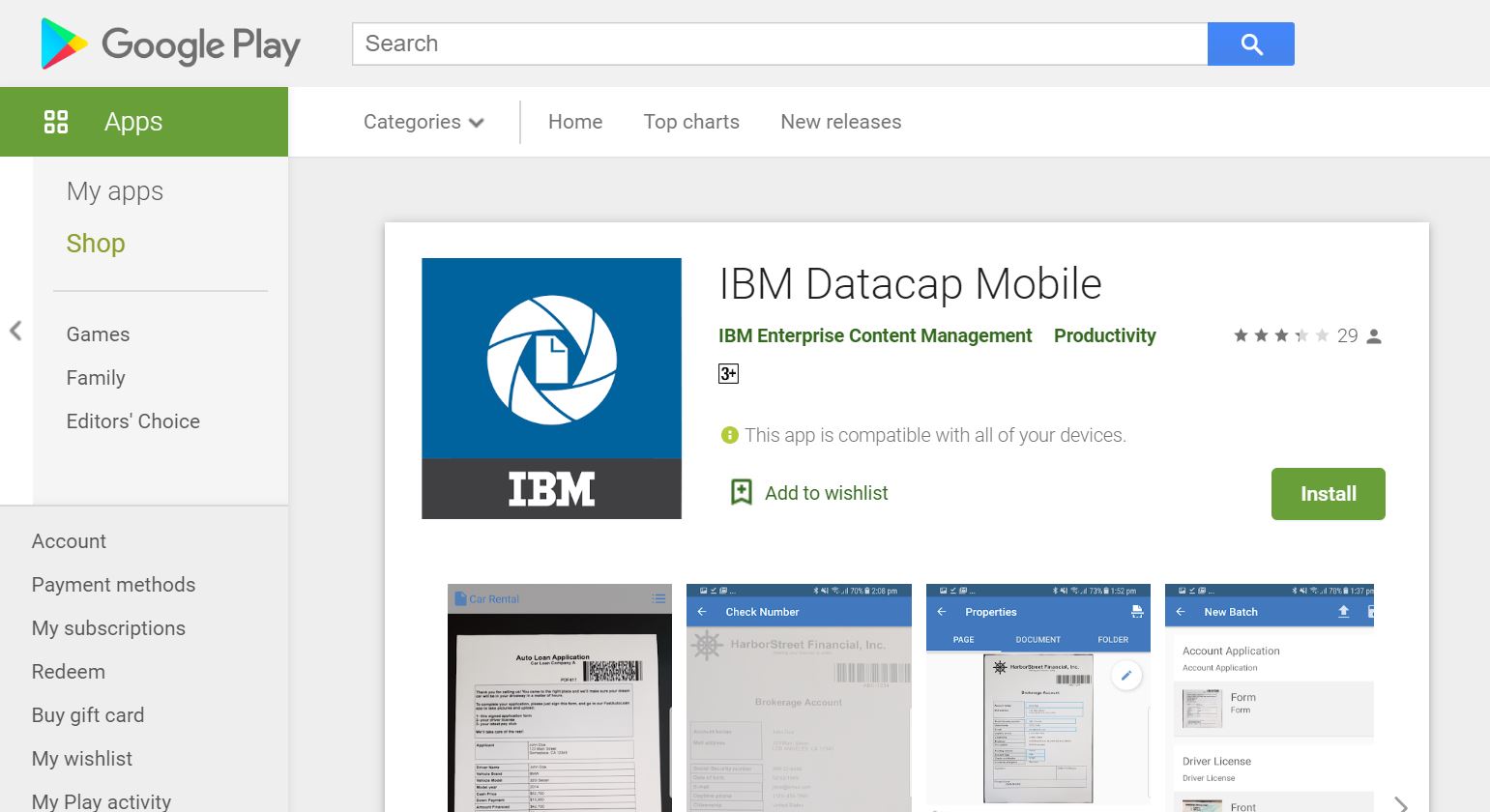Click the Google Play logo
Viewport: 1490px width, 812px height.
click(x=170, y=44)
